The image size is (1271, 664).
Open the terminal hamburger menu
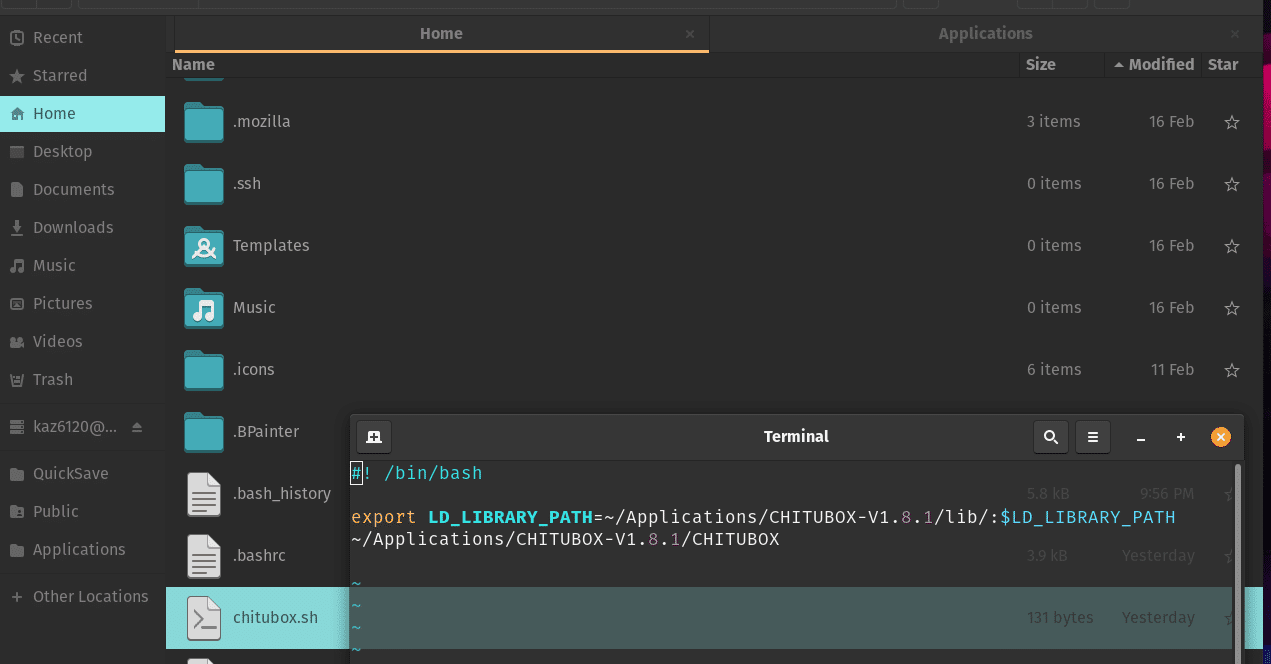tap(1092, 436)
